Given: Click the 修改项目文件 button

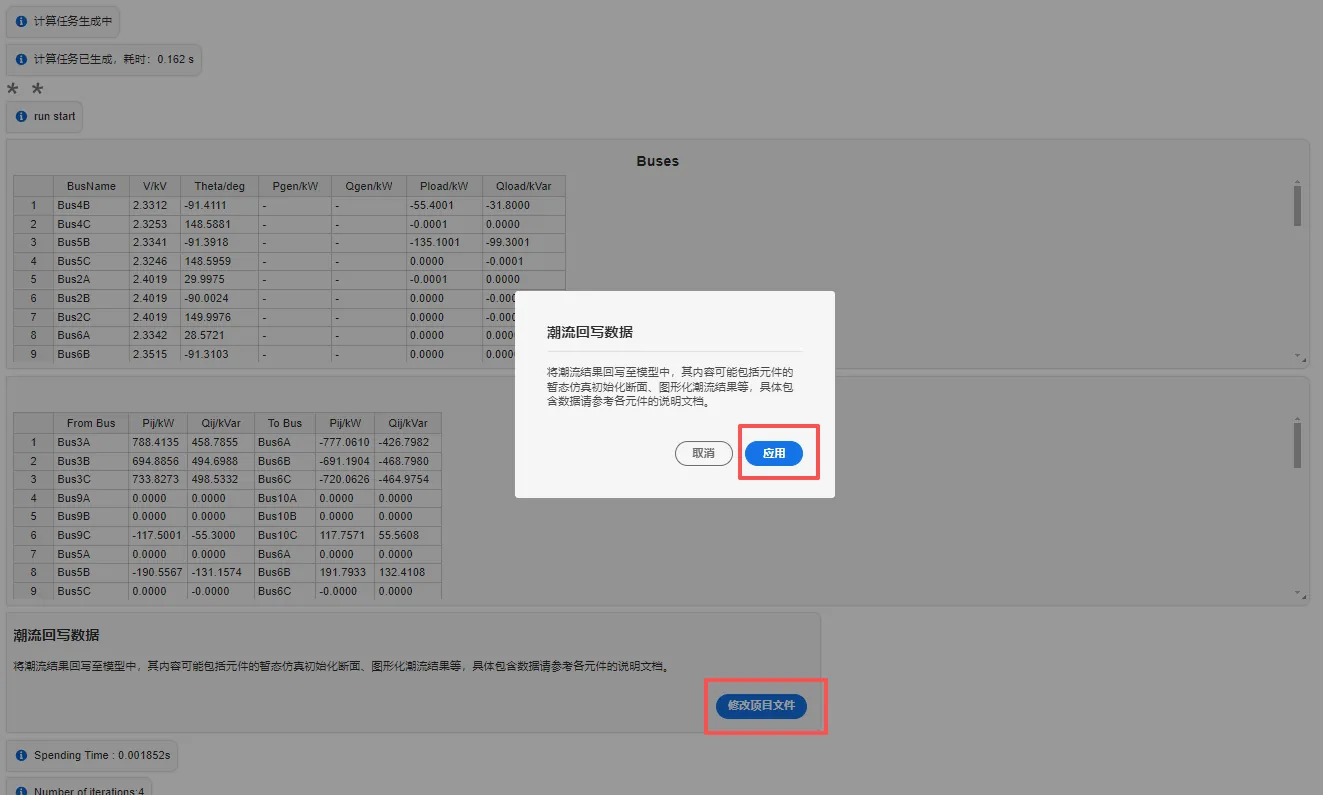Looking at the screenshot, I should point(761,705).
